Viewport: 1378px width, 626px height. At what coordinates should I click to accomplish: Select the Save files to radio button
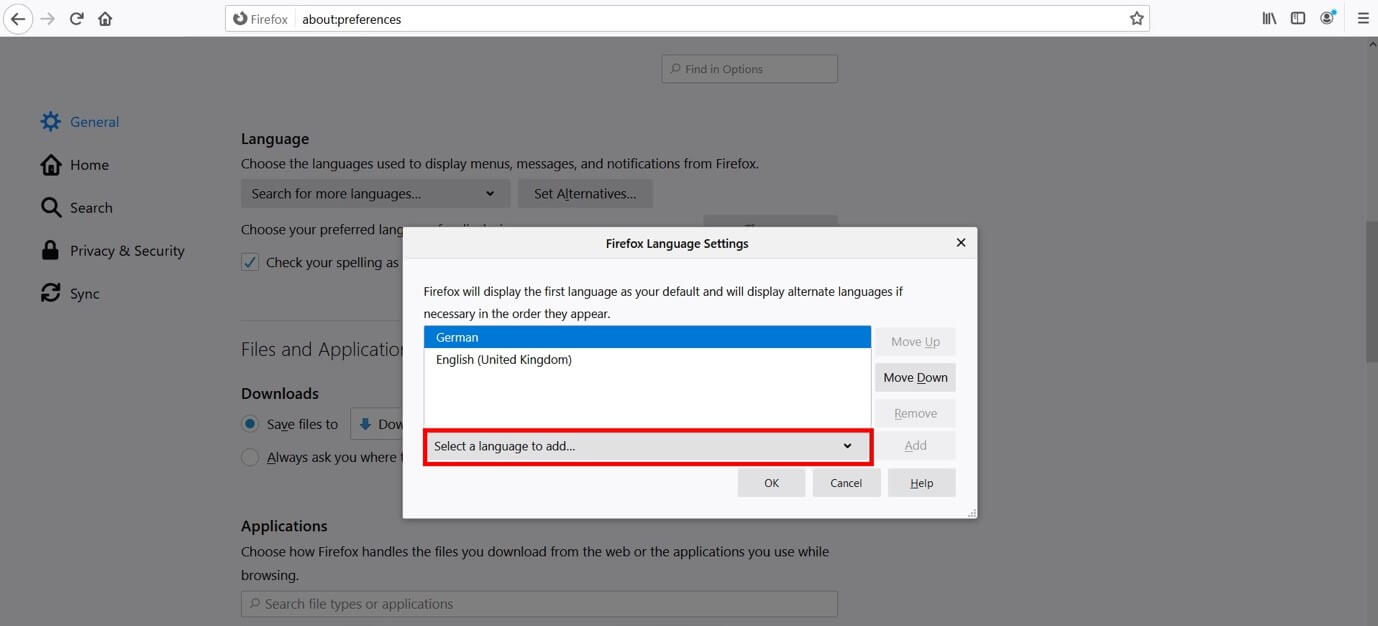250,424
